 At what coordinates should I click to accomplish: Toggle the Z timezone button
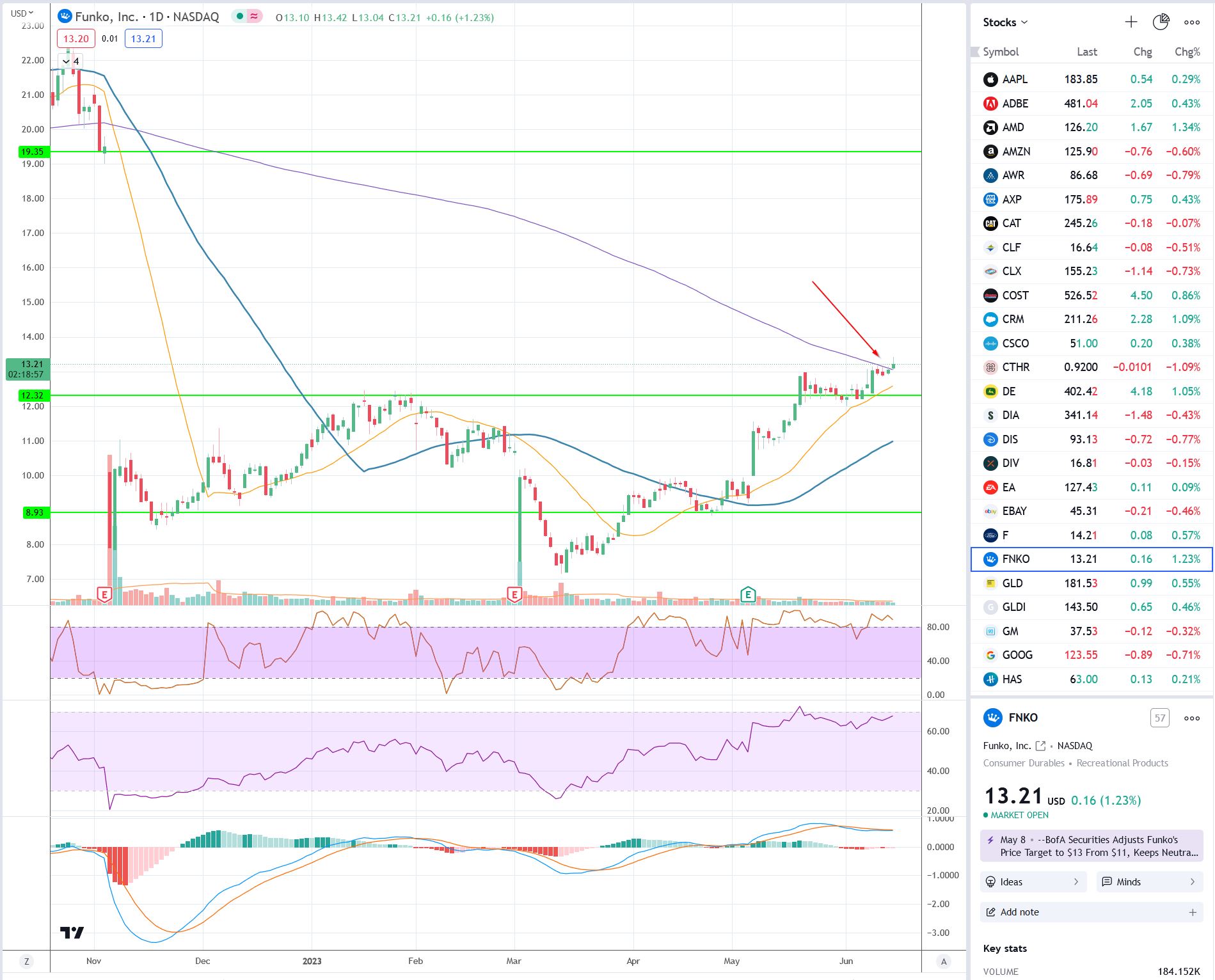point(26,961)
